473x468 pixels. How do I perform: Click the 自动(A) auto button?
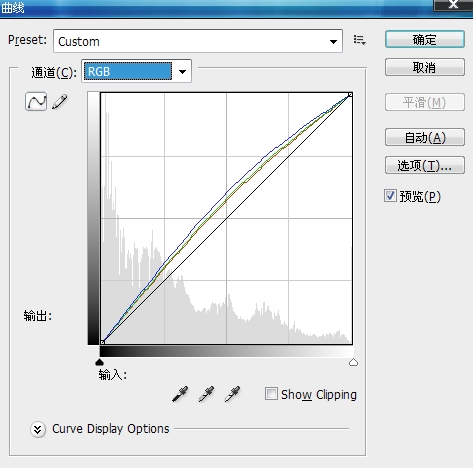[x=425, y=137]
